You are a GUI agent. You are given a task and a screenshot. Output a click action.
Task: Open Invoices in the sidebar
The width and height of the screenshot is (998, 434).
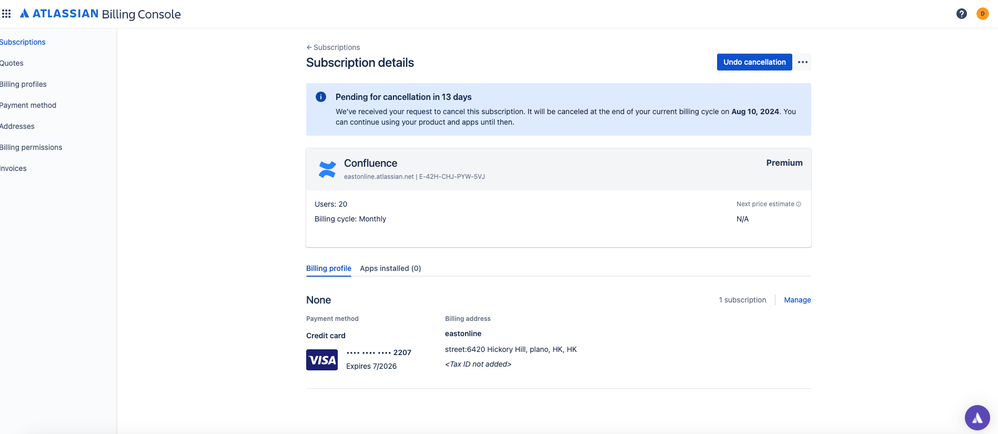pyautogui.click(x=13, y=168)
